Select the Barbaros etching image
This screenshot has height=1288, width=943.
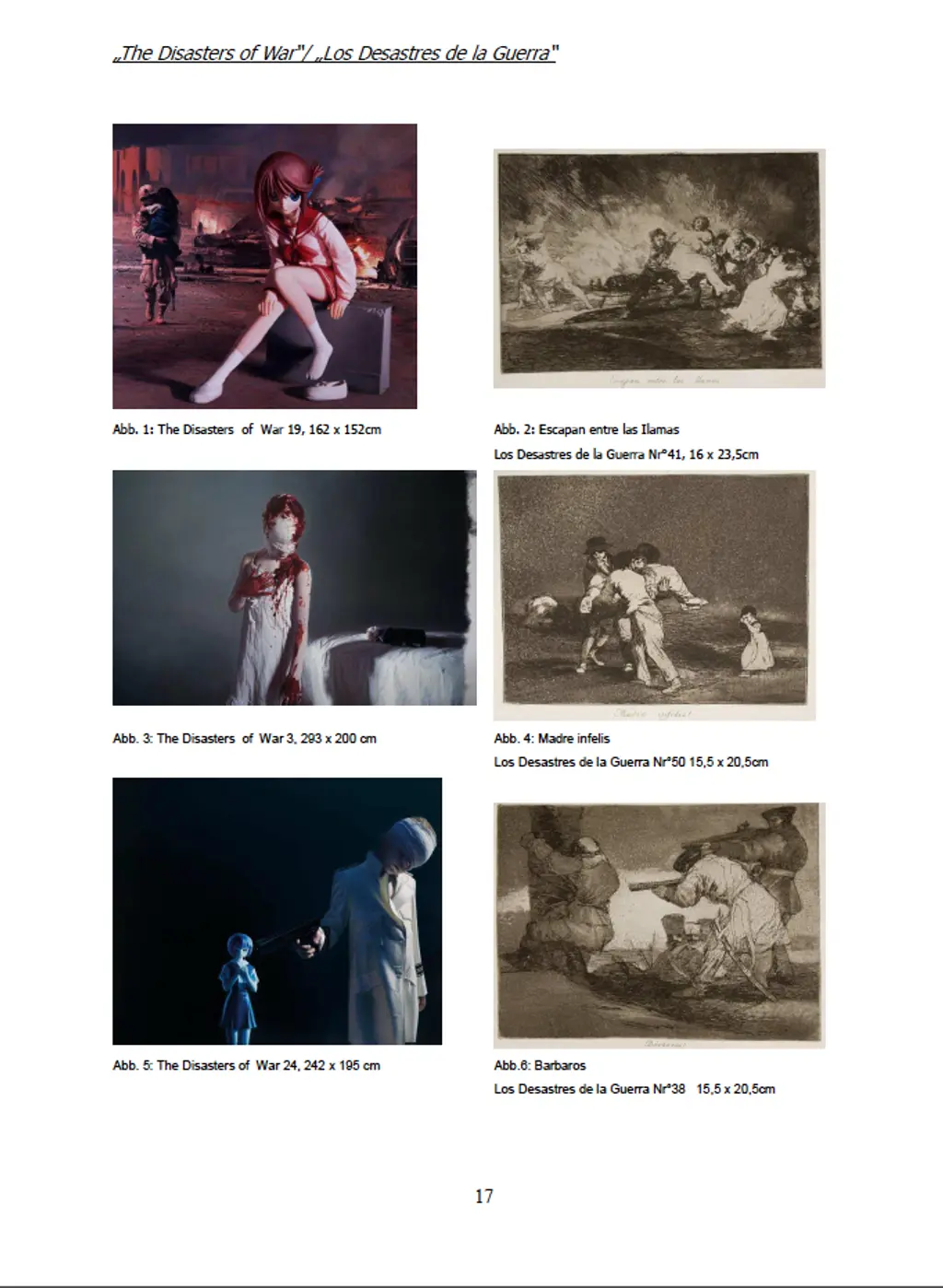tap(659, 926)
